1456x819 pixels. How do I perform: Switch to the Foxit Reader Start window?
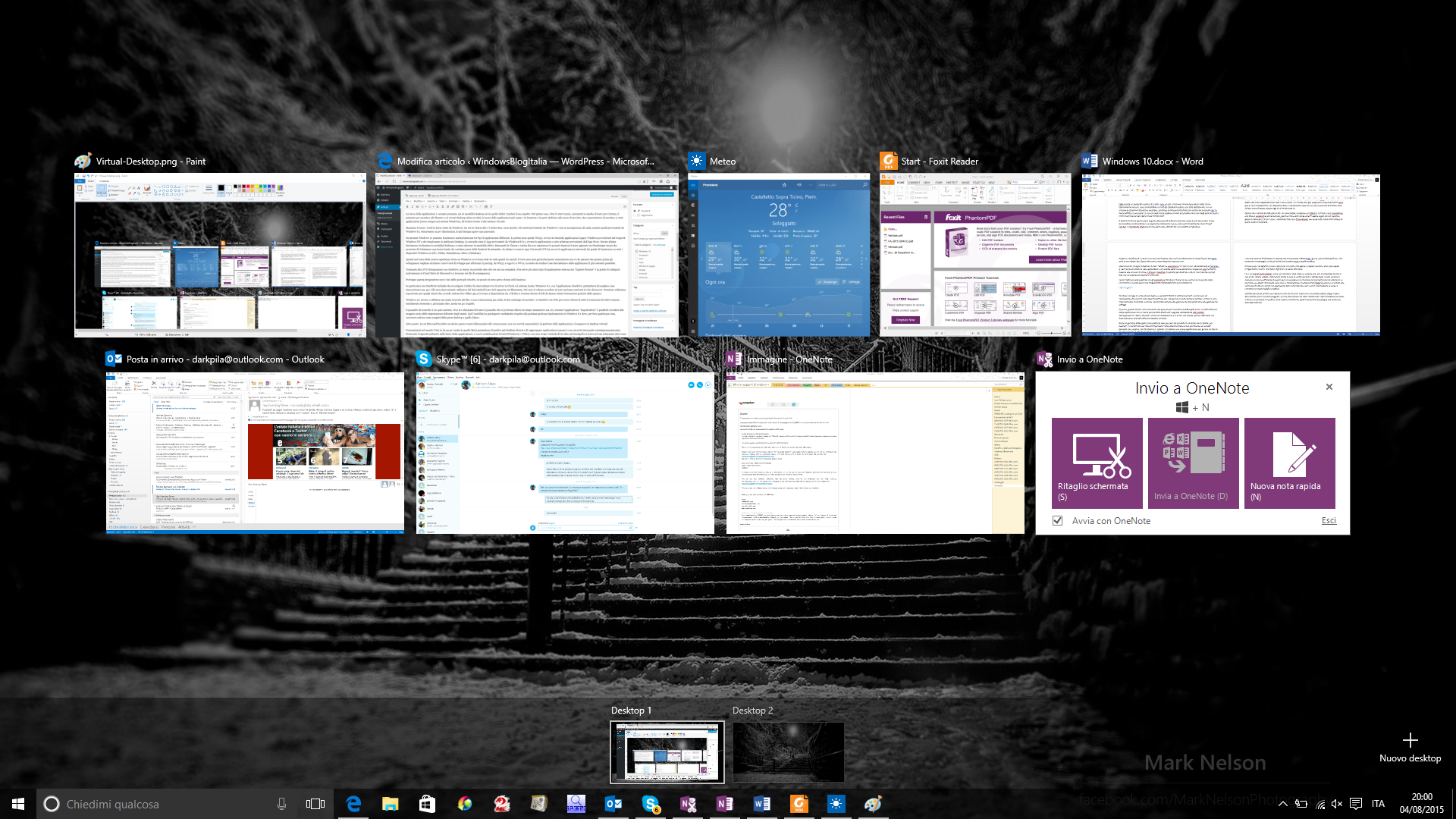point(974,255)
